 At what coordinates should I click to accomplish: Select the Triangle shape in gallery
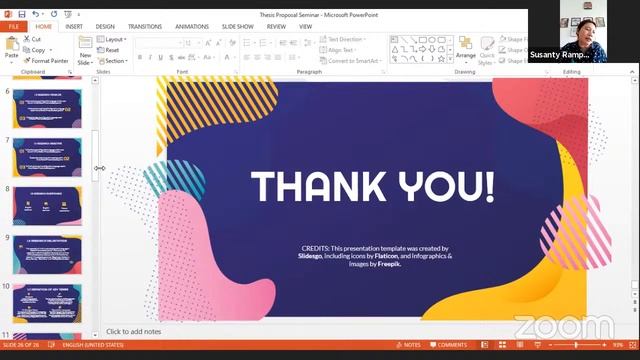tap(395, 49)
